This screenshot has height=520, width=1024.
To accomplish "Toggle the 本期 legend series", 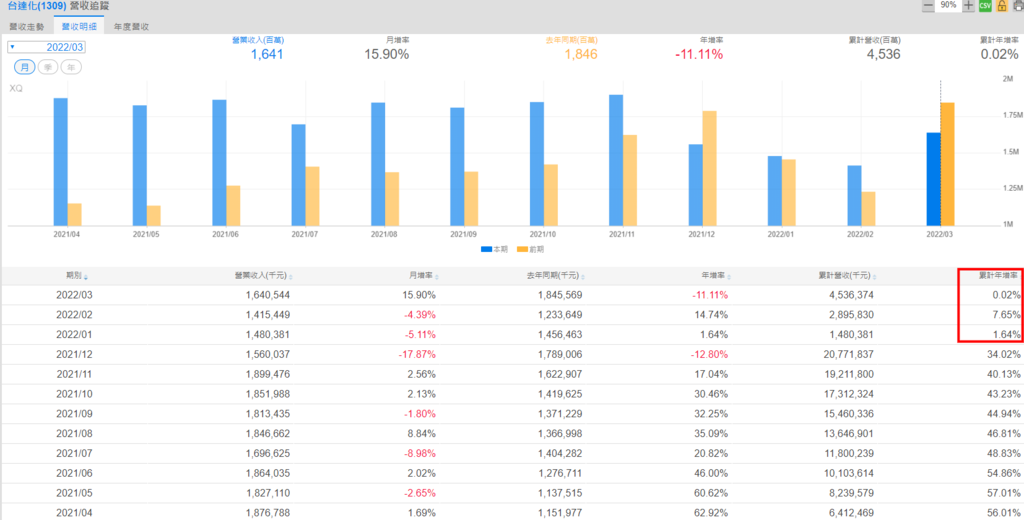I will pyautogui.click(x=496, y=249).
